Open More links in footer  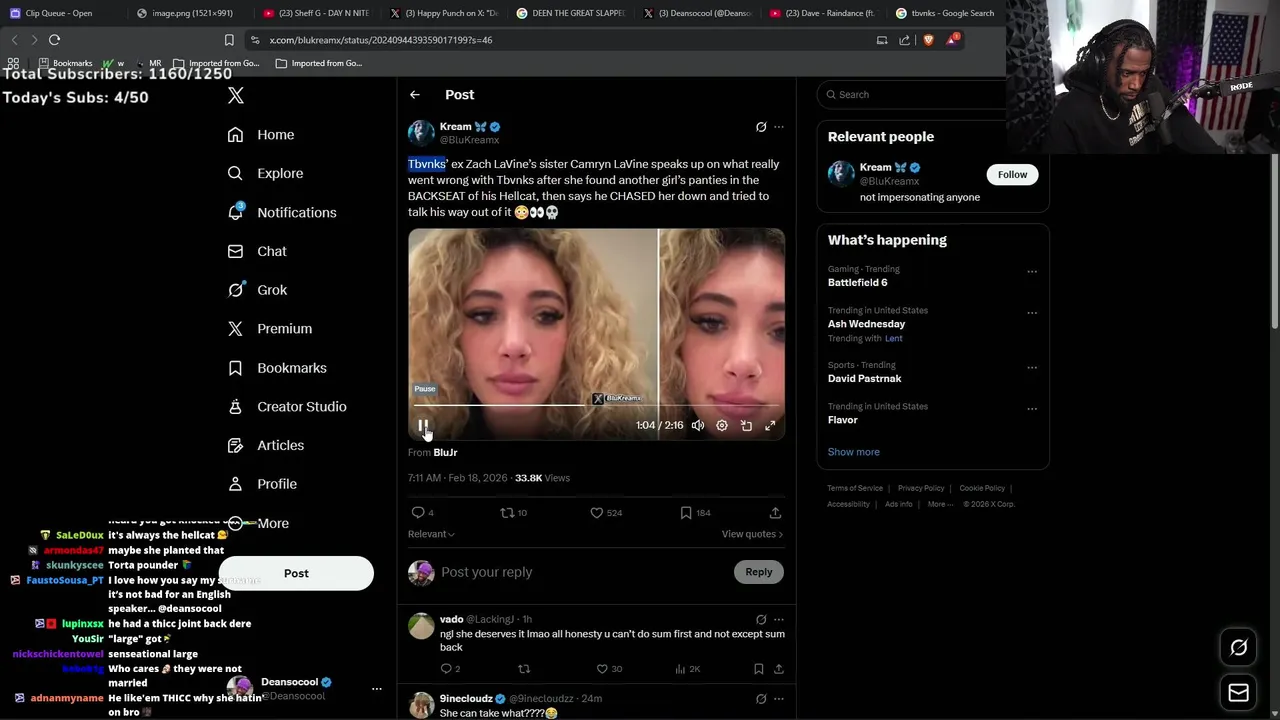(939, 504)
